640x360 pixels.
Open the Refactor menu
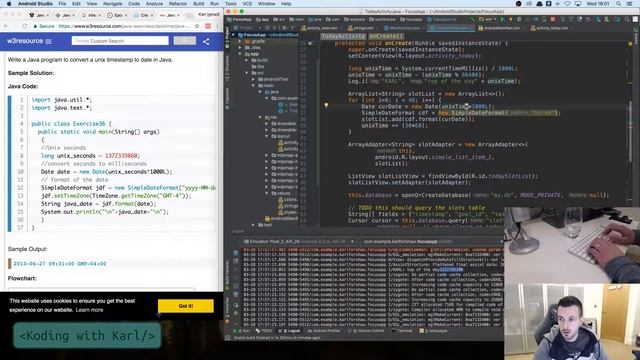178,4
